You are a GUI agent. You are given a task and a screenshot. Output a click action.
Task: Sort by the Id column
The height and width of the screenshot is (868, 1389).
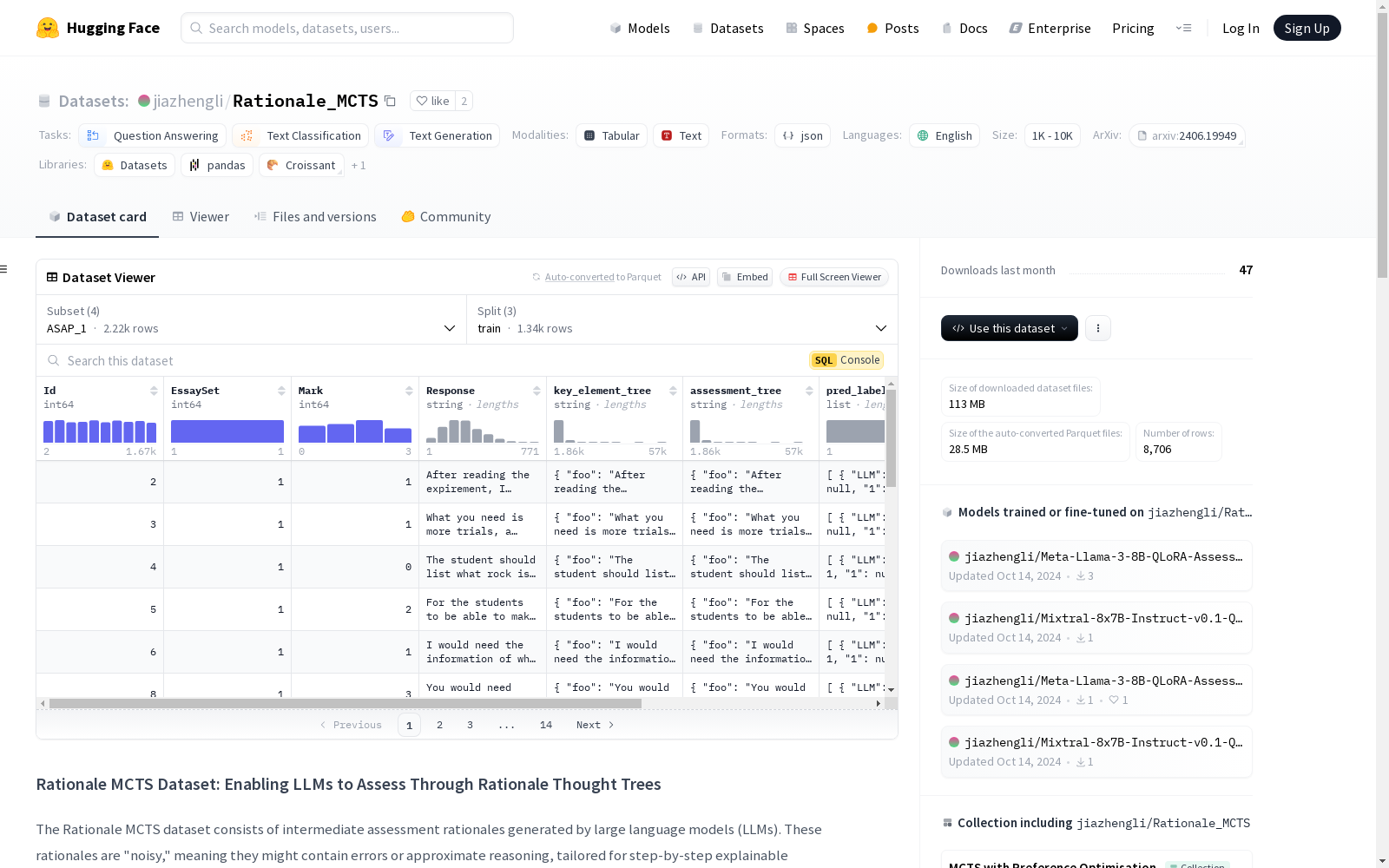(154, 391)
